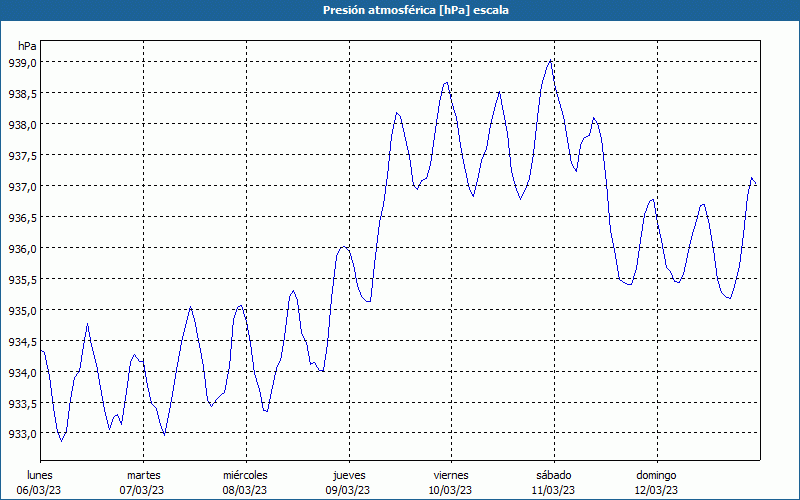Select the 938,5 y-axis value

pyautogui.click(x=22, y=93)
